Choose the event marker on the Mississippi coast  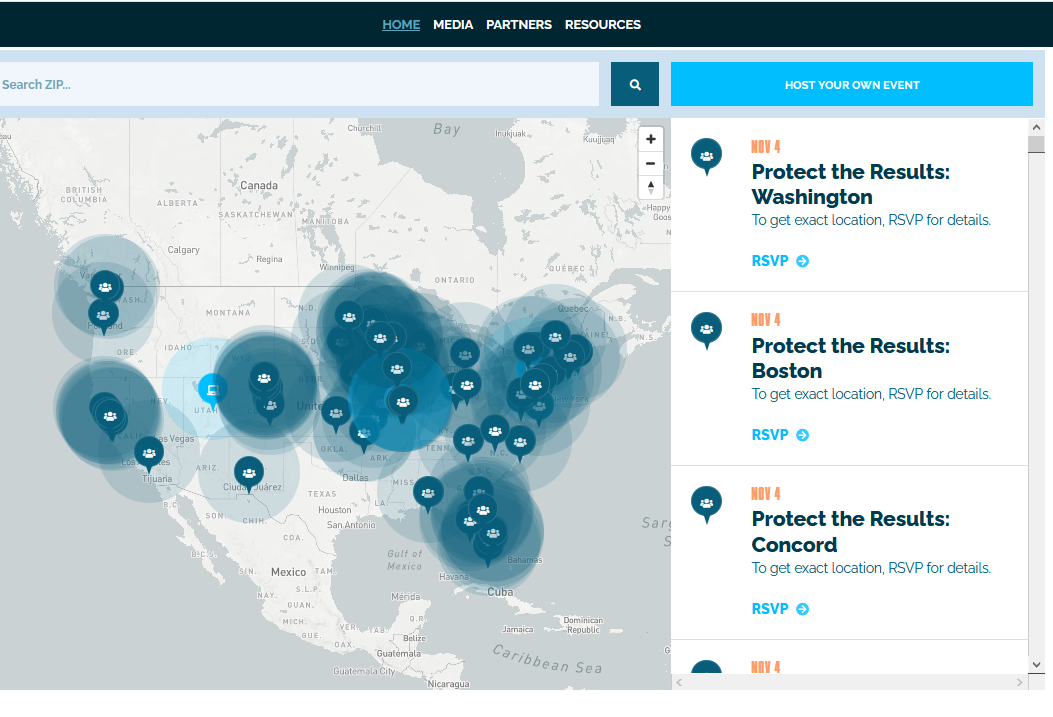point(428,494)
